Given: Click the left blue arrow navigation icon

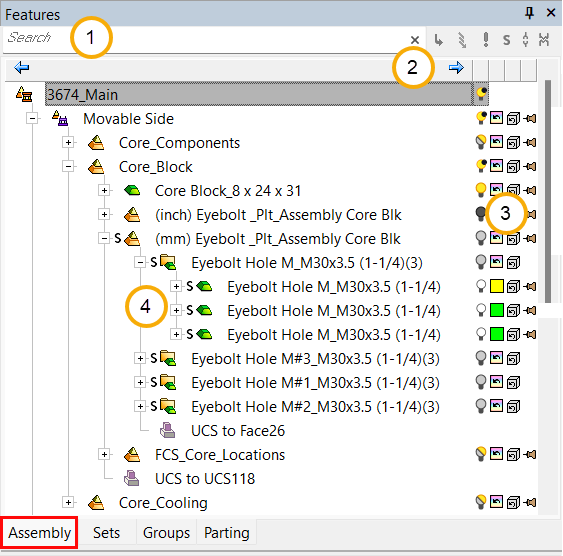Looking at the screenshot, I should 22,67.
